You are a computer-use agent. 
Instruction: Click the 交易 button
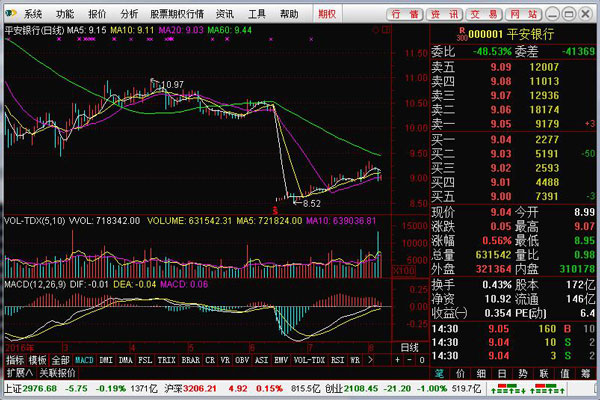pyautogui.click(x=484, y=15)
